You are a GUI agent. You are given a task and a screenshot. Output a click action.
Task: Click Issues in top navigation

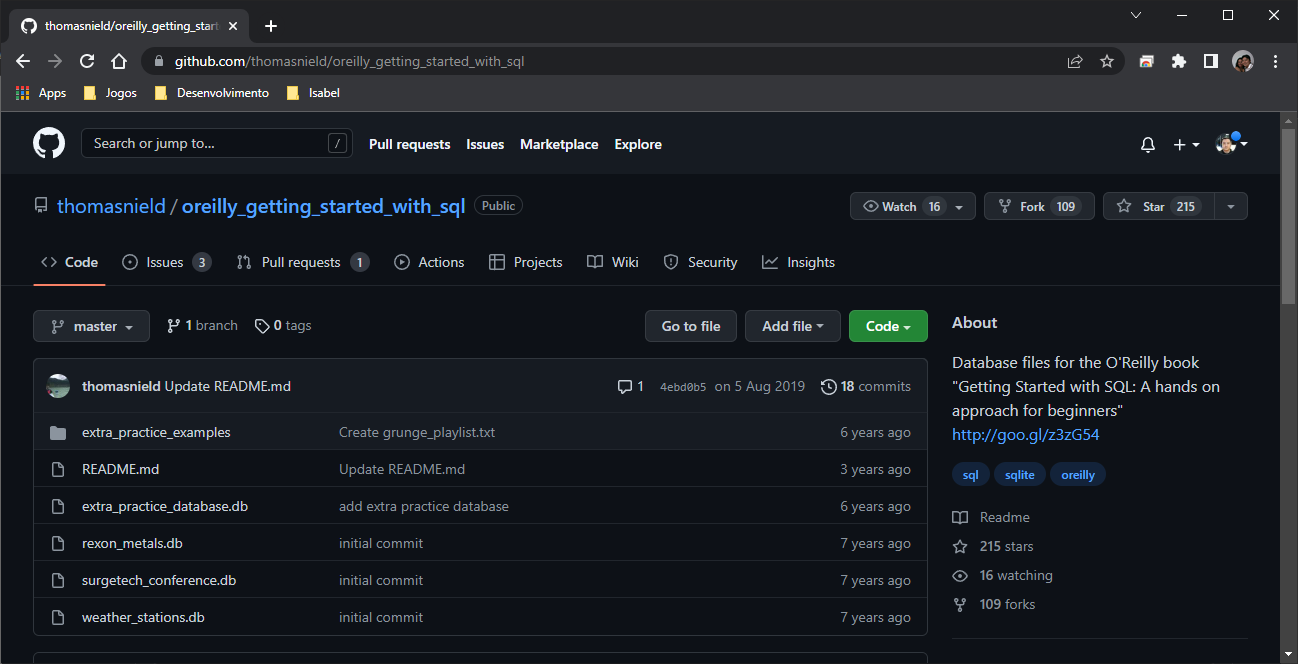[x=485, y=144]
